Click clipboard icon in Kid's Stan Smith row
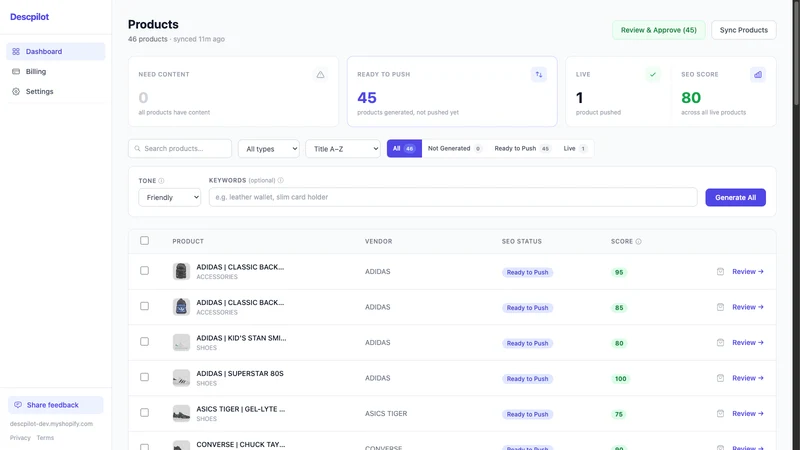 pyautogui.click(x=720, y=342)
